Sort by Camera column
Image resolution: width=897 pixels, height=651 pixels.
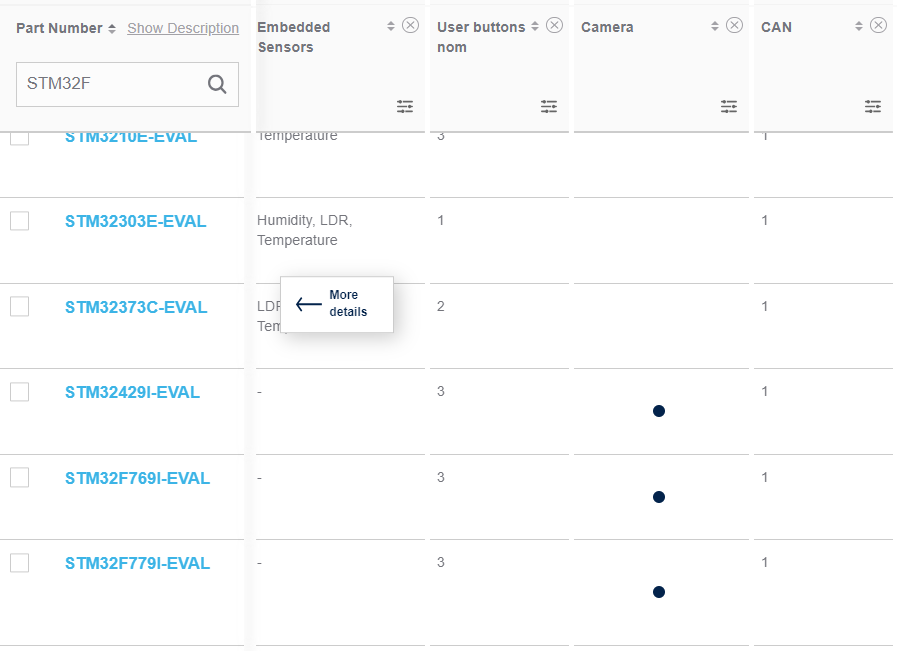715,26
